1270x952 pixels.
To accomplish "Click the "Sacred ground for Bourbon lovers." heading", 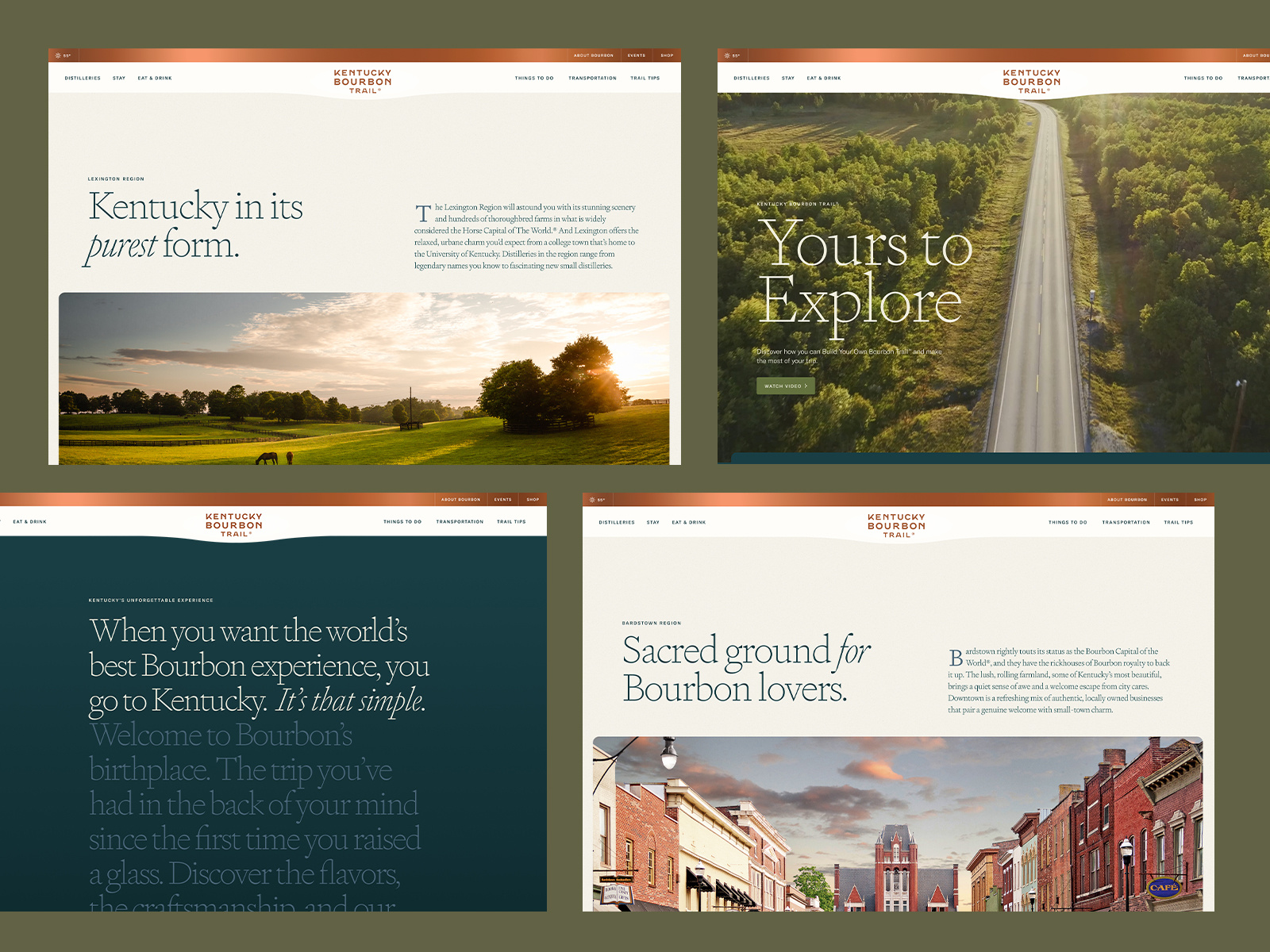I will point(746,670).
